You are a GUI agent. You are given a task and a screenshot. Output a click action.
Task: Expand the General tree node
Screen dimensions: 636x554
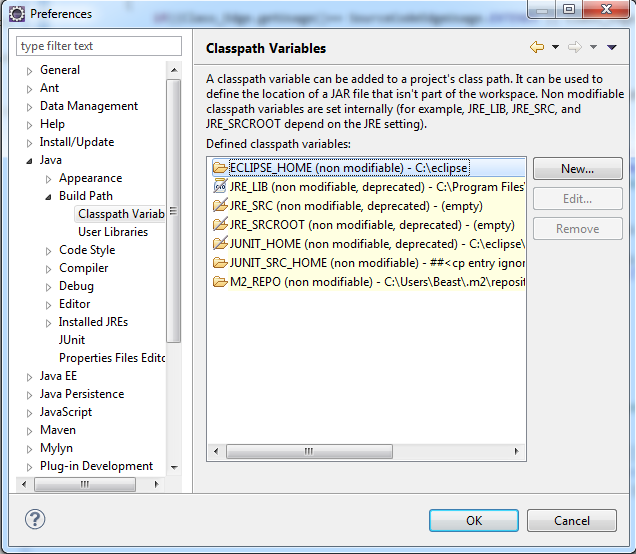(29, 71)
